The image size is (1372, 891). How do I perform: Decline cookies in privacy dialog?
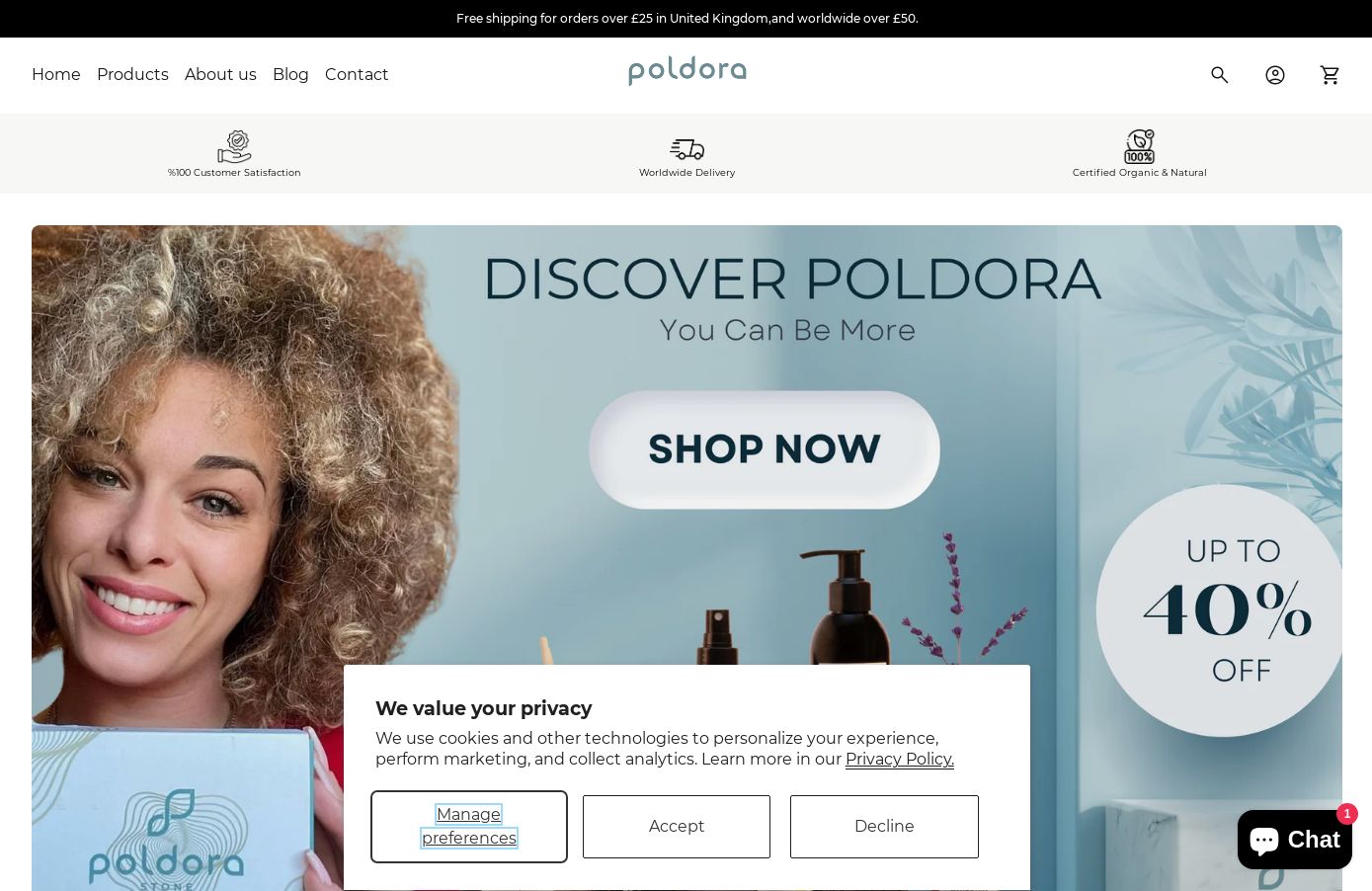pyautogui.click(x=884, y=827)
